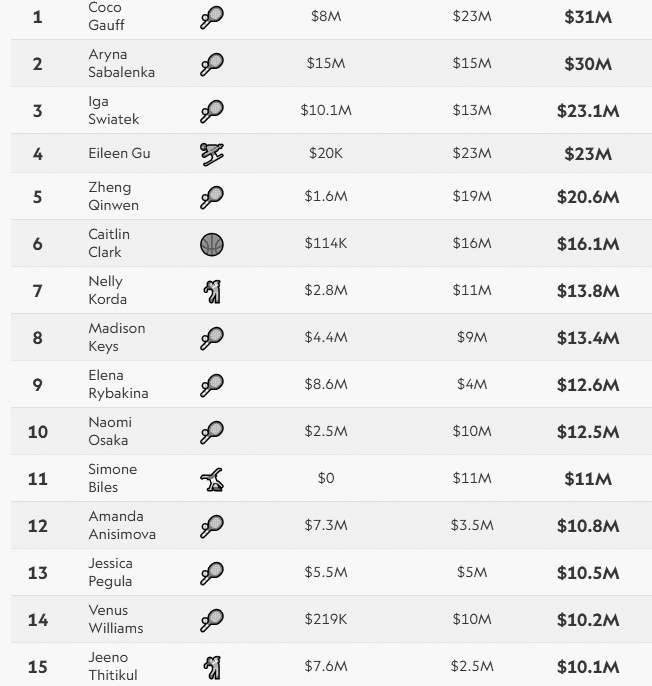Screen dimensions: 652x686
Task: Click the name Elena Rybakina
Action: tap(118, 384)
